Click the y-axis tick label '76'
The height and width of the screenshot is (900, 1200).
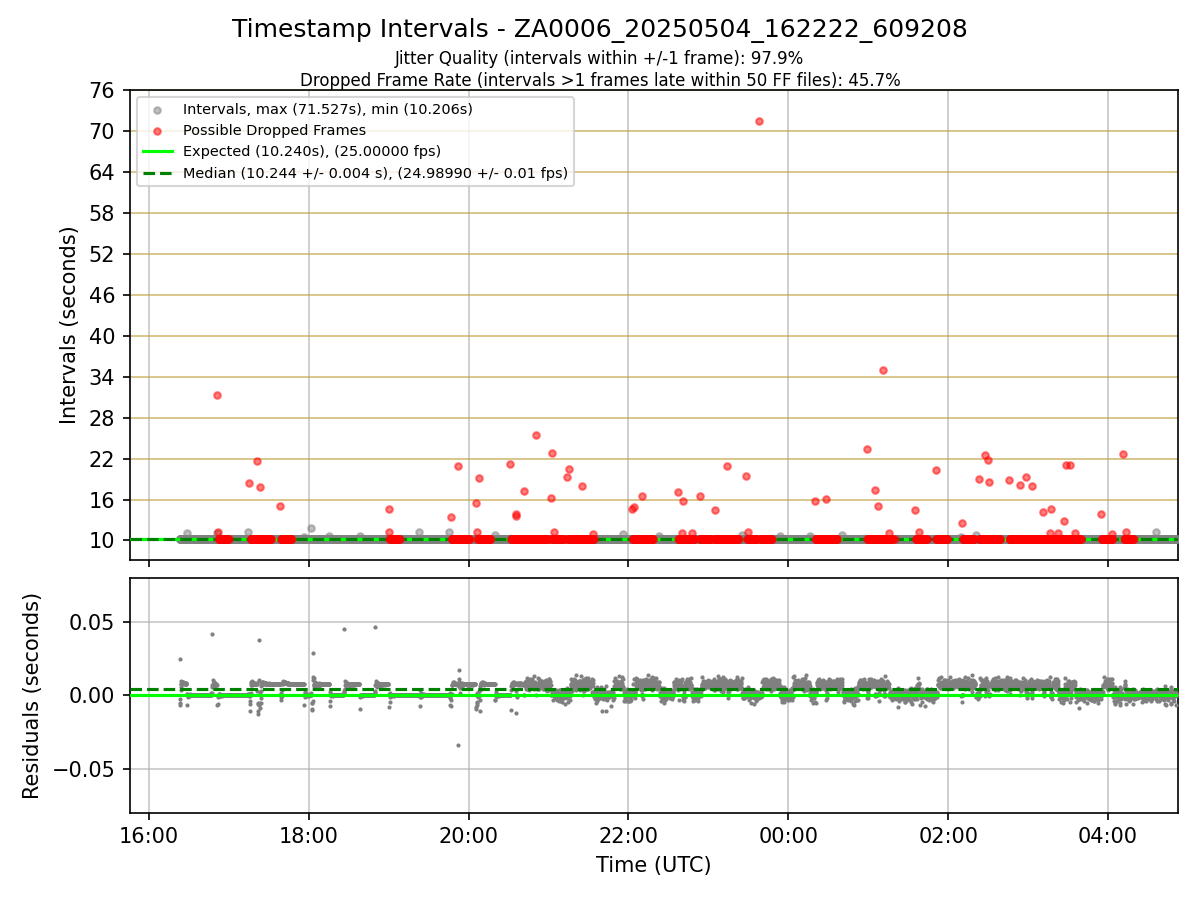coord(103,91)
